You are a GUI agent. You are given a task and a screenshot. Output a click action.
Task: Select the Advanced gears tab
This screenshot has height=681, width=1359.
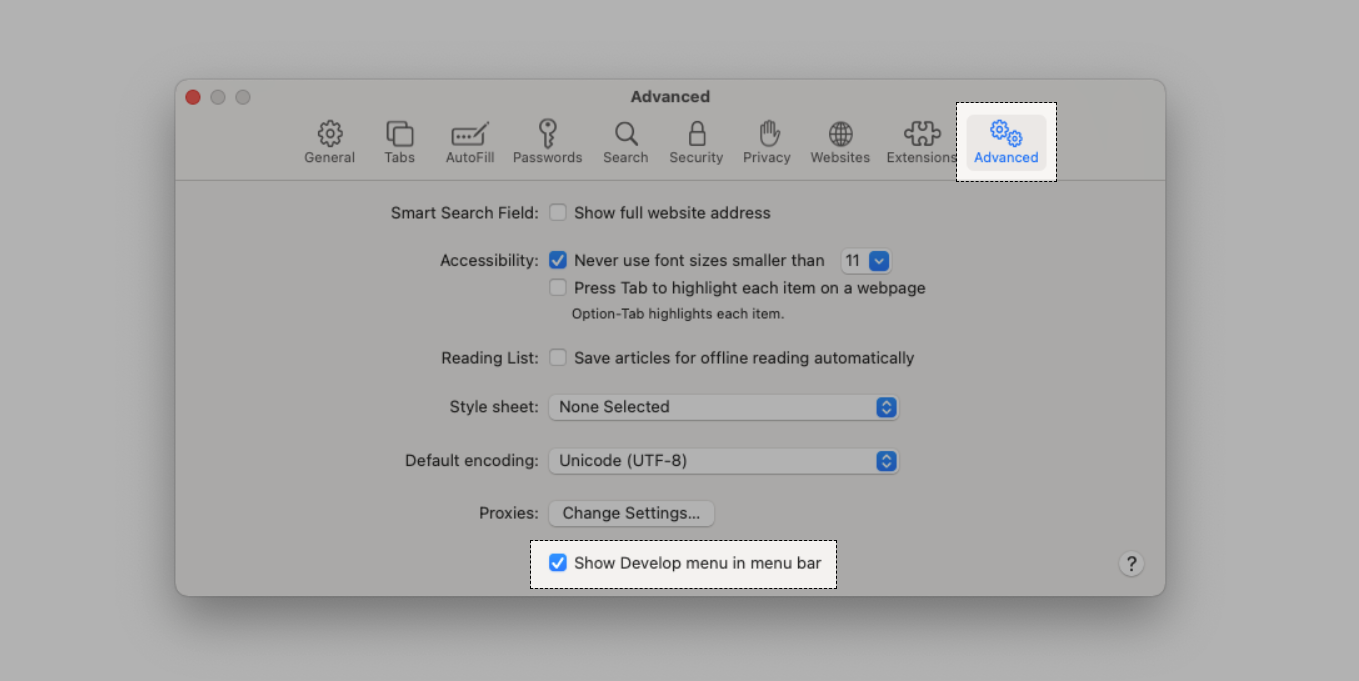click(x=1006, y=142)
